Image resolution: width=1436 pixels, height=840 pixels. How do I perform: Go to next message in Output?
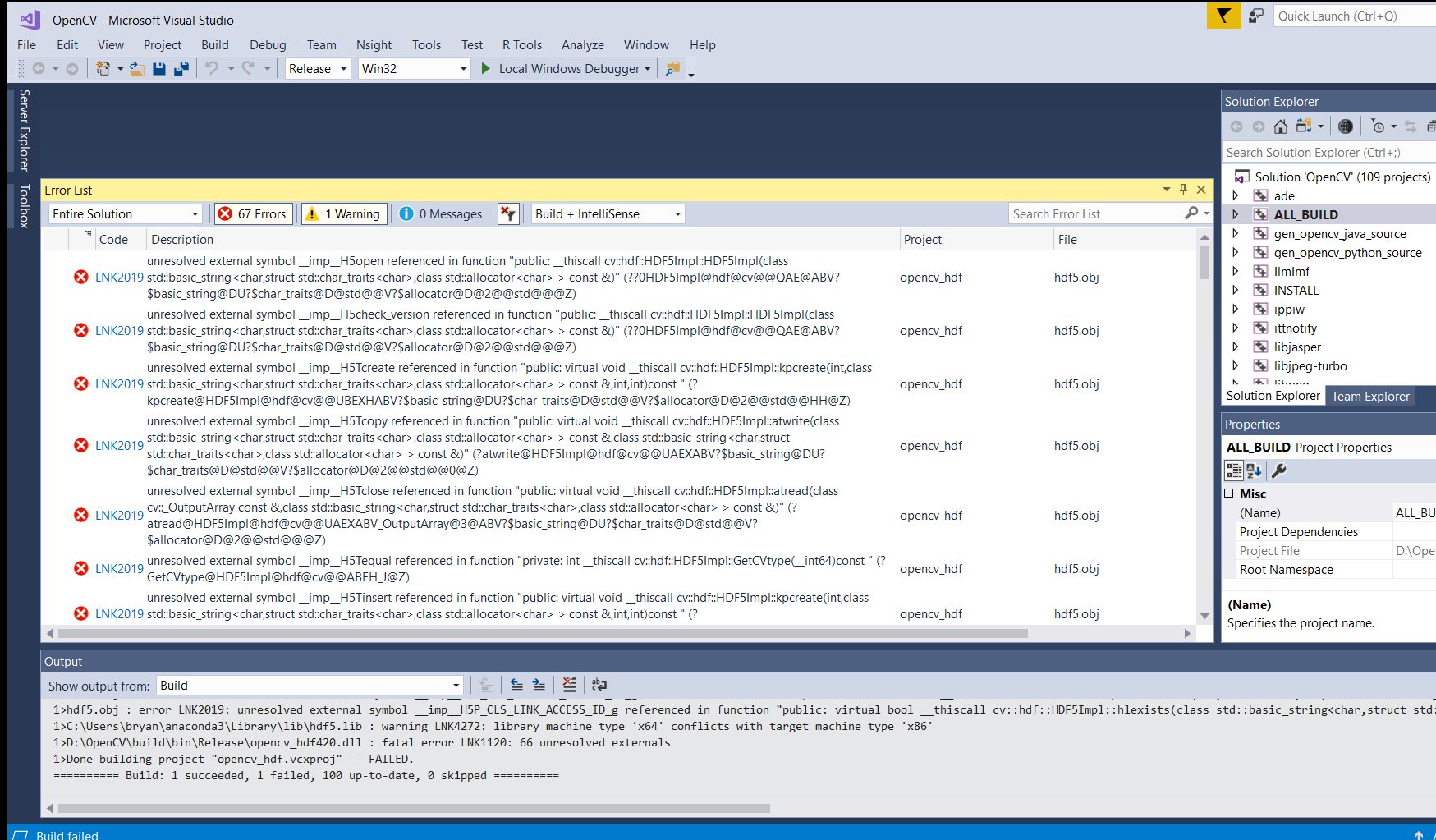(539, 685)
